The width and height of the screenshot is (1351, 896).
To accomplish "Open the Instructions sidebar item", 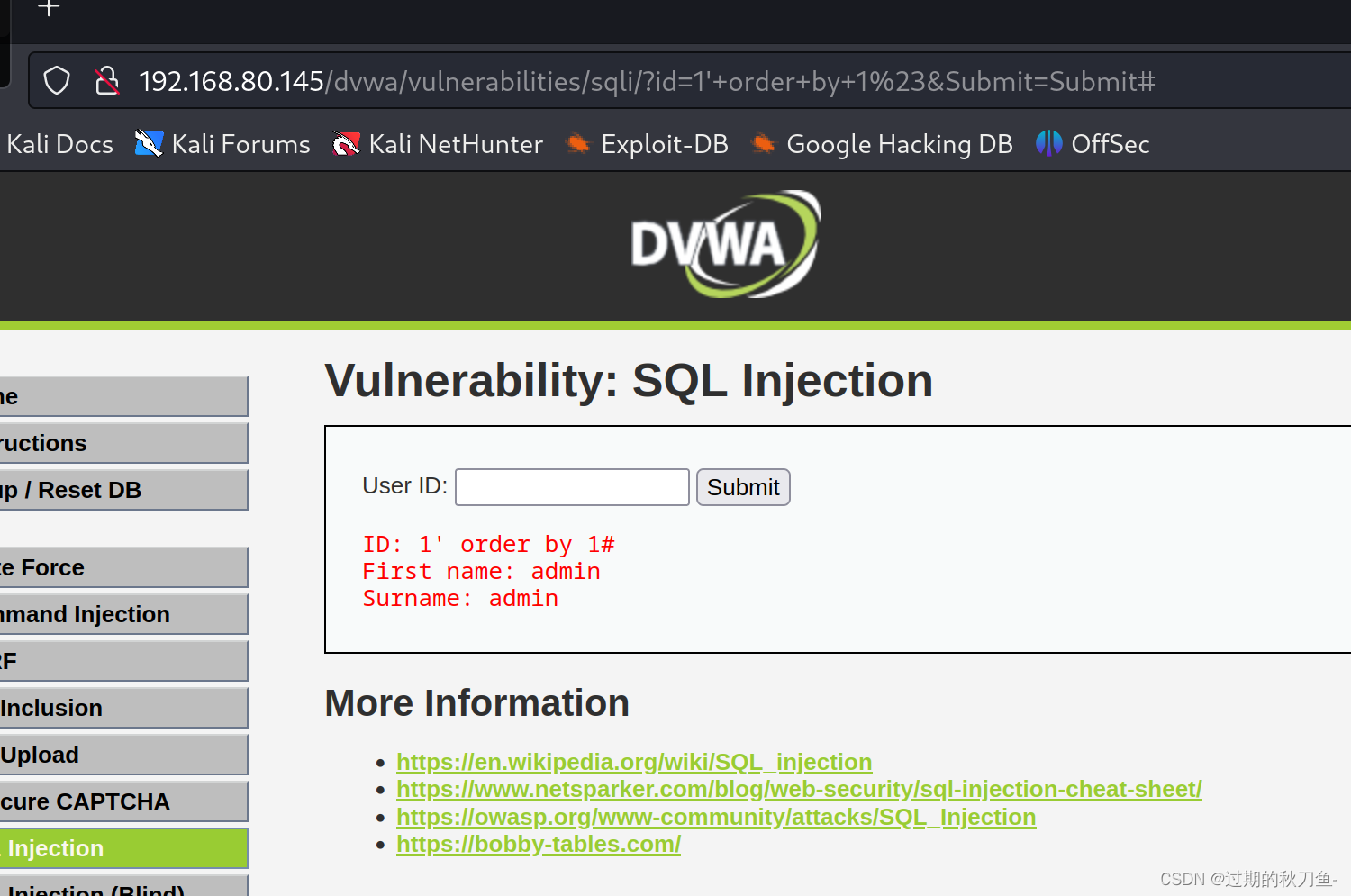I will [x=123, y=443].
